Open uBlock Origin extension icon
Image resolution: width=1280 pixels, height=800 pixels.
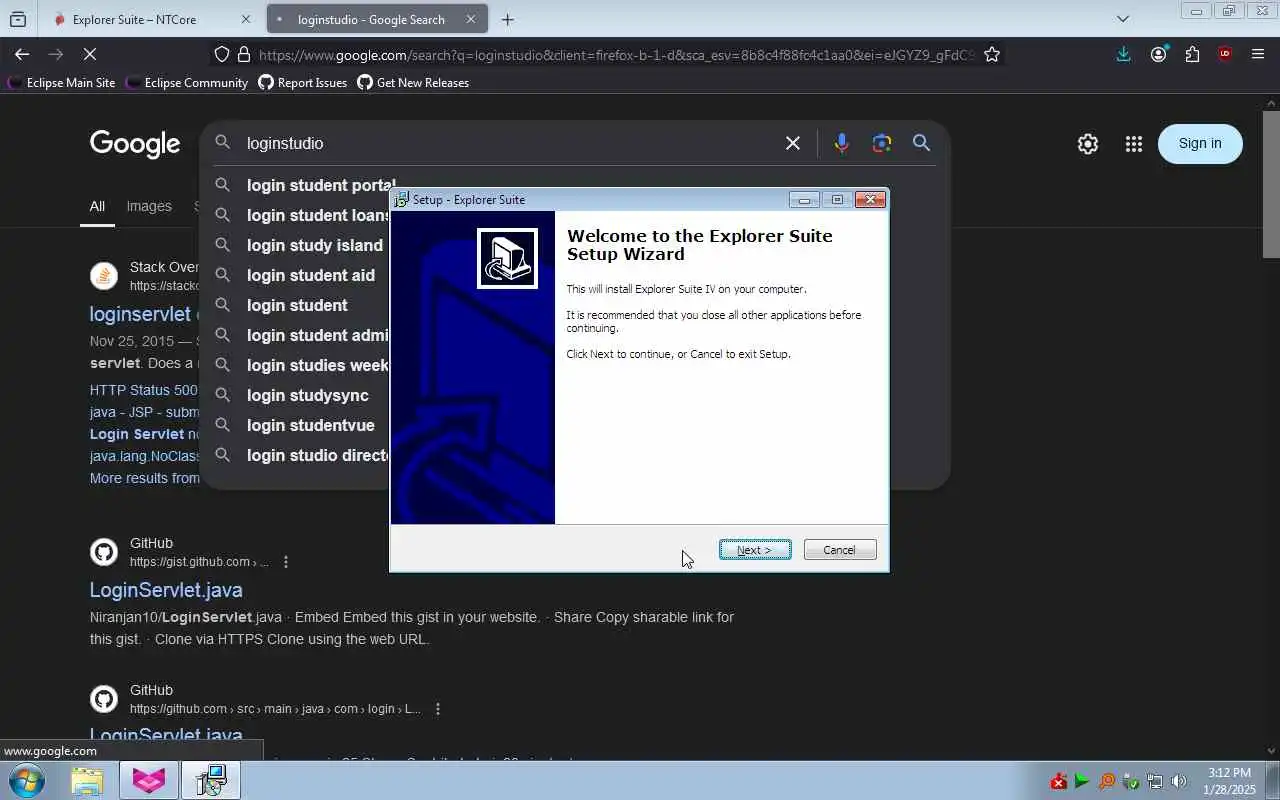(x=1225, y=55)
